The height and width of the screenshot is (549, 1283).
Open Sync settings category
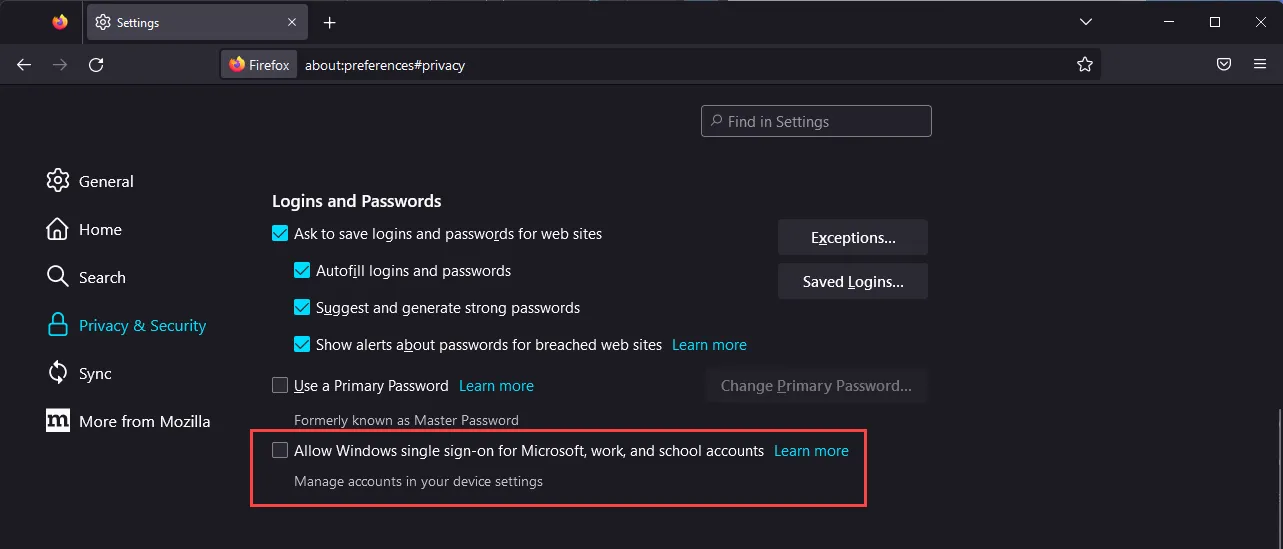pos(79,373)
